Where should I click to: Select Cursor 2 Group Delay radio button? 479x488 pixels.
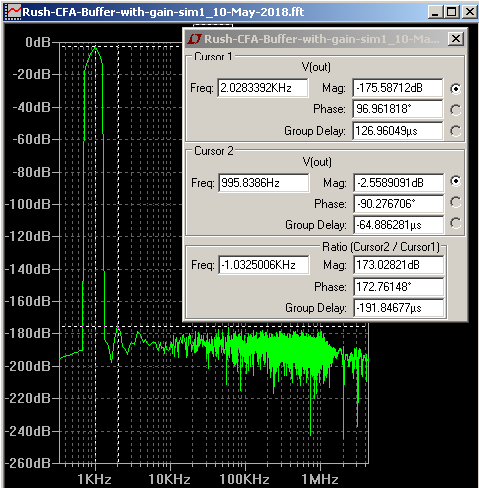coord(455,223)
